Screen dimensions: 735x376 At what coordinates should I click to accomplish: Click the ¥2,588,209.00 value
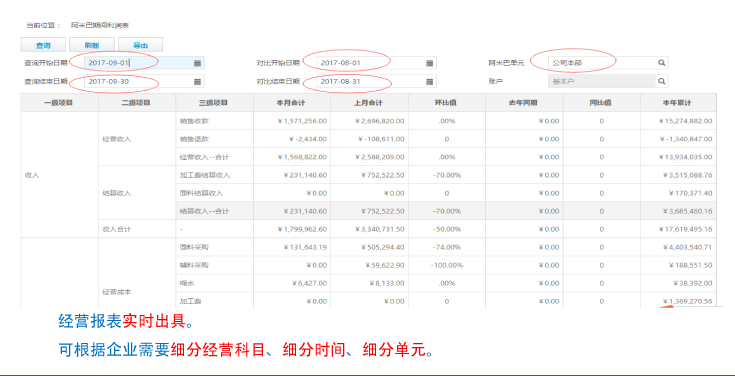pyautogui.click(x=379, y=157)
